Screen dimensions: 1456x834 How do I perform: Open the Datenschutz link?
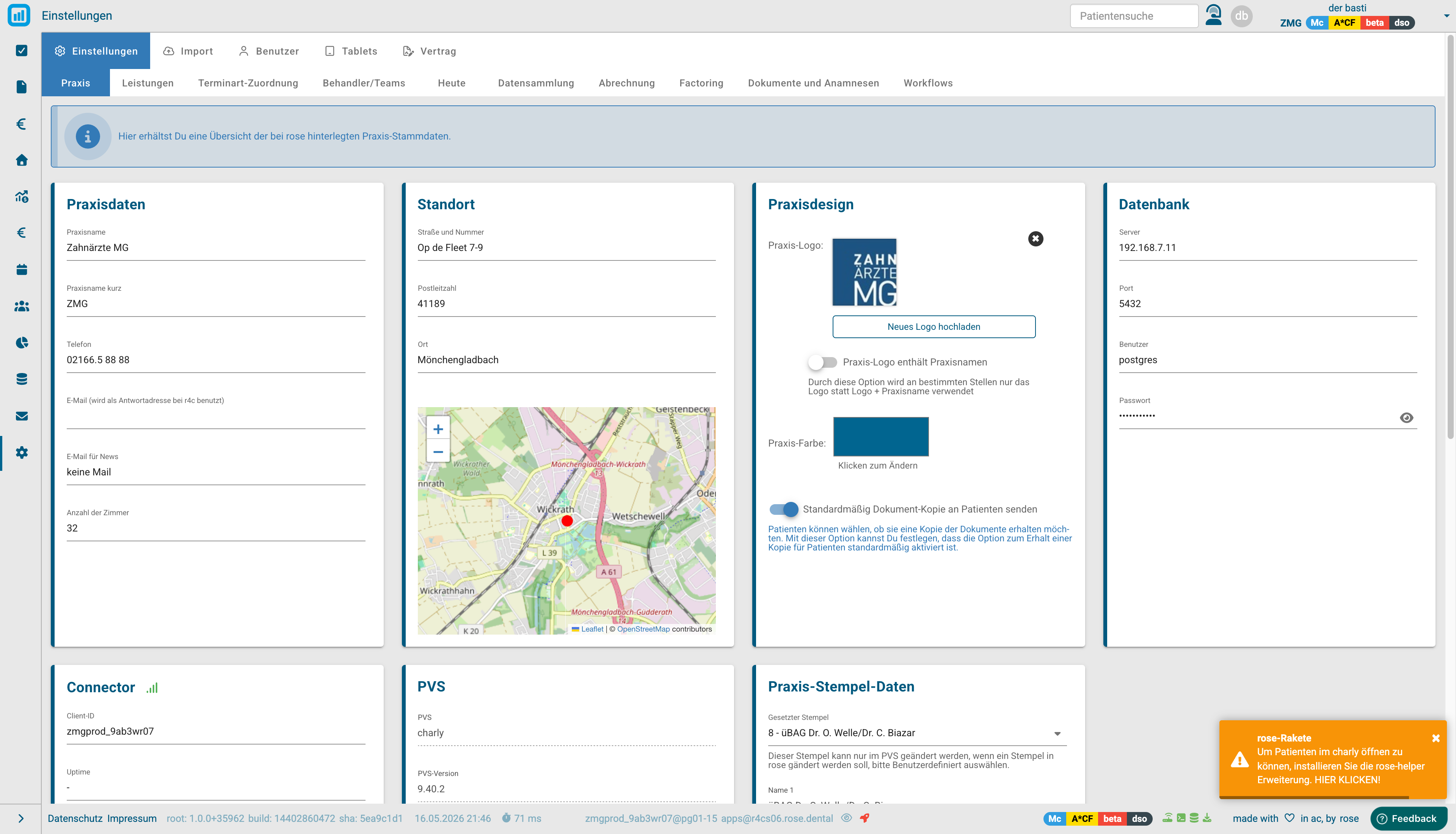point(74,818)
